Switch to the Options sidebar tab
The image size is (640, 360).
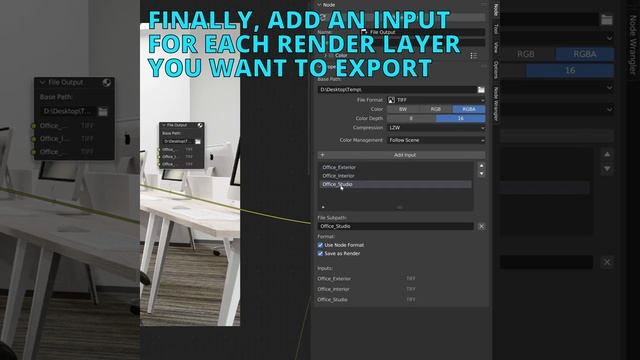(496, 69)
